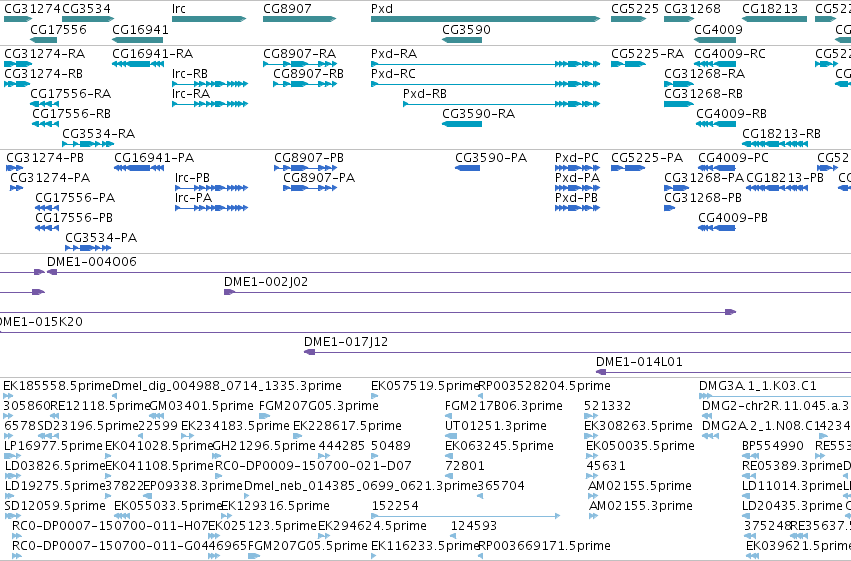The width and height of the screenshot is (851, 561).
Task: Click transcript Pxd-RB
Action: point(501,104)
